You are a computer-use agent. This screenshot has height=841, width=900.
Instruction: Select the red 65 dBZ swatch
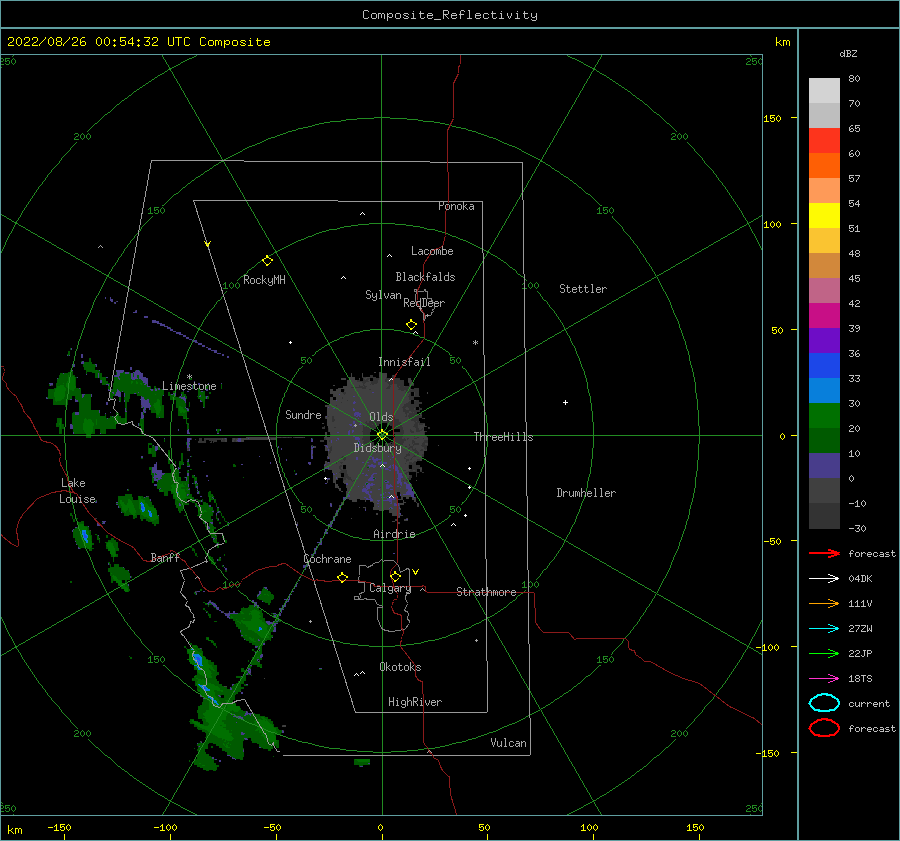click(x=824, y=141)
